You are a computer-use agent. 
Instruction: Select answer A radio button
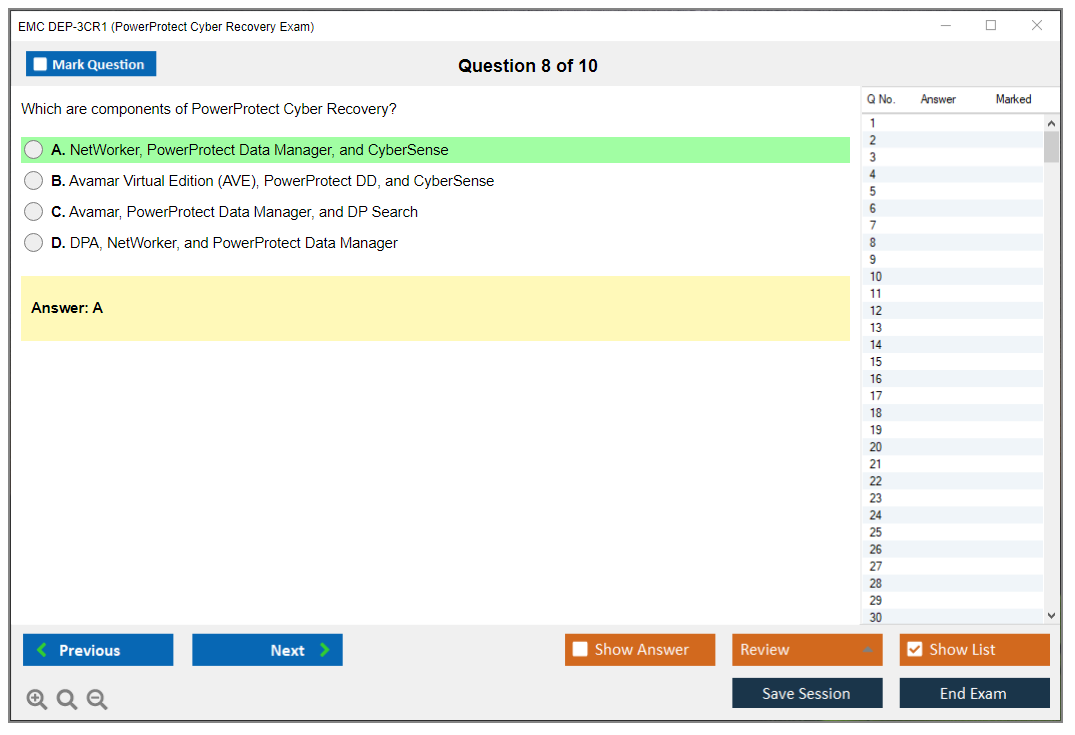(34, 150)
